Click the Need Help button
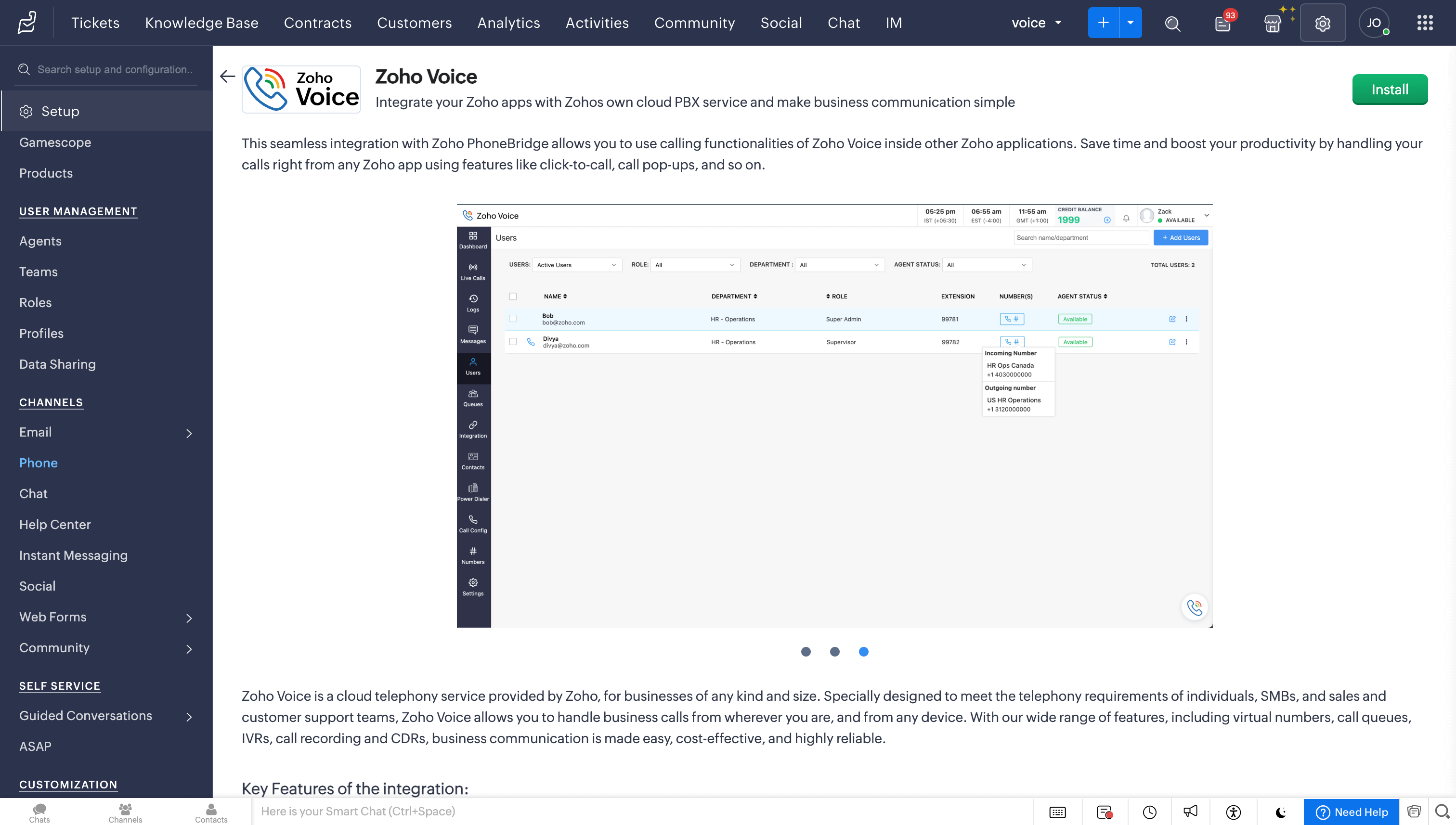Viewport: 1456px width, 825px height. click(x=1351, y=812)
